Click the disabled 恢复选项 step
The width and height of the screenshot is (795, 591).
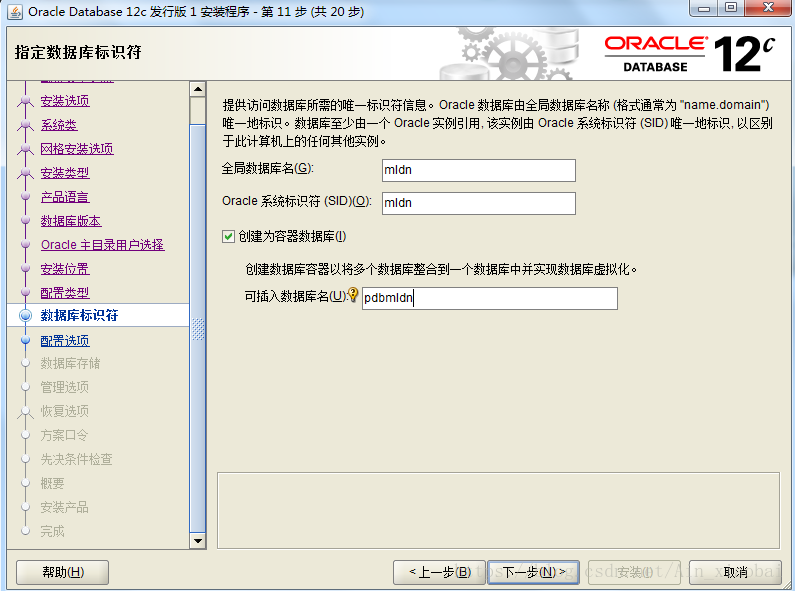(64, 411)
